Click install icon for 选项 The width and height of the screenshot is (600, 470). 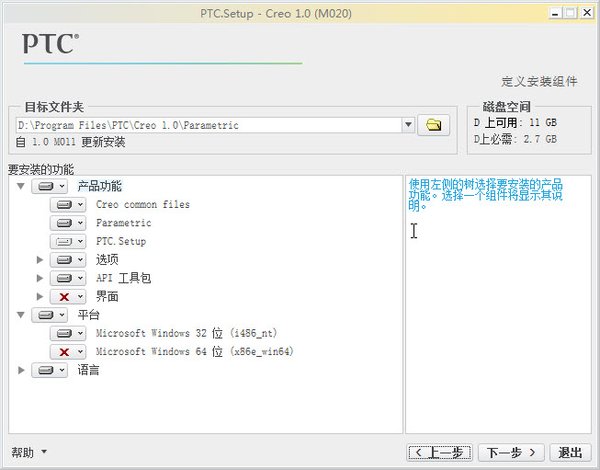[64, 260]
